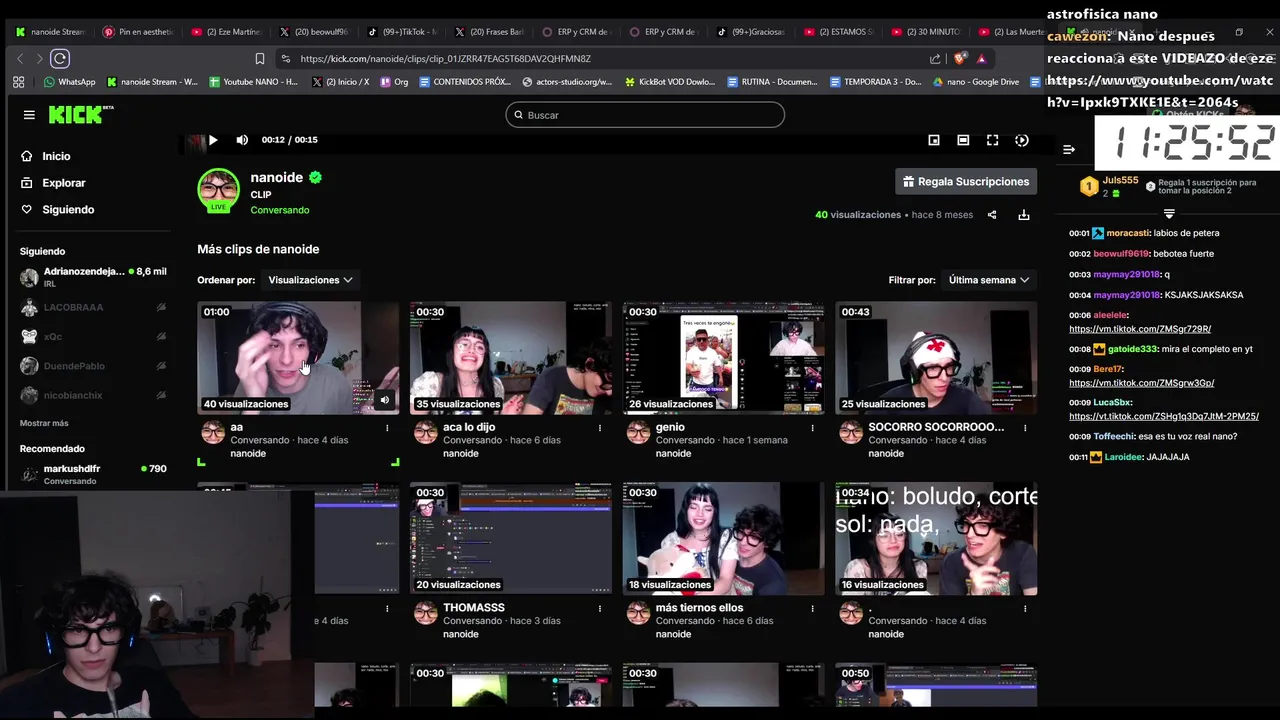Screen dimensions: 1280x720
Task: Open the nano - Google Drive bookmark
Action: pos(976,82)
